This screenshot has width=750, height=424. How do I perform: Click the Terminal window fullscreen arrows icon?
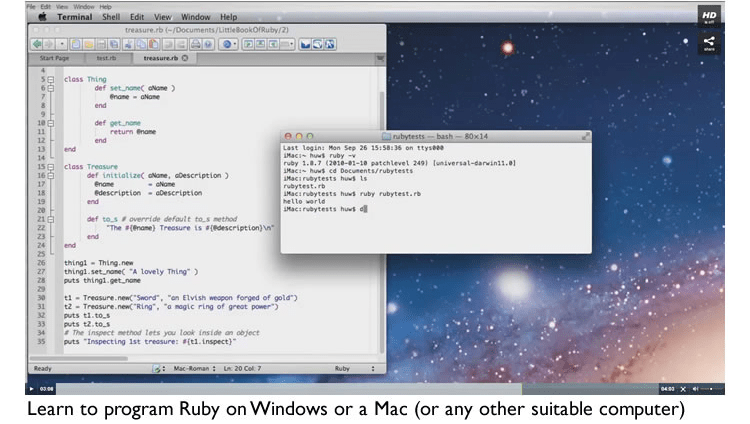(585, 136)
